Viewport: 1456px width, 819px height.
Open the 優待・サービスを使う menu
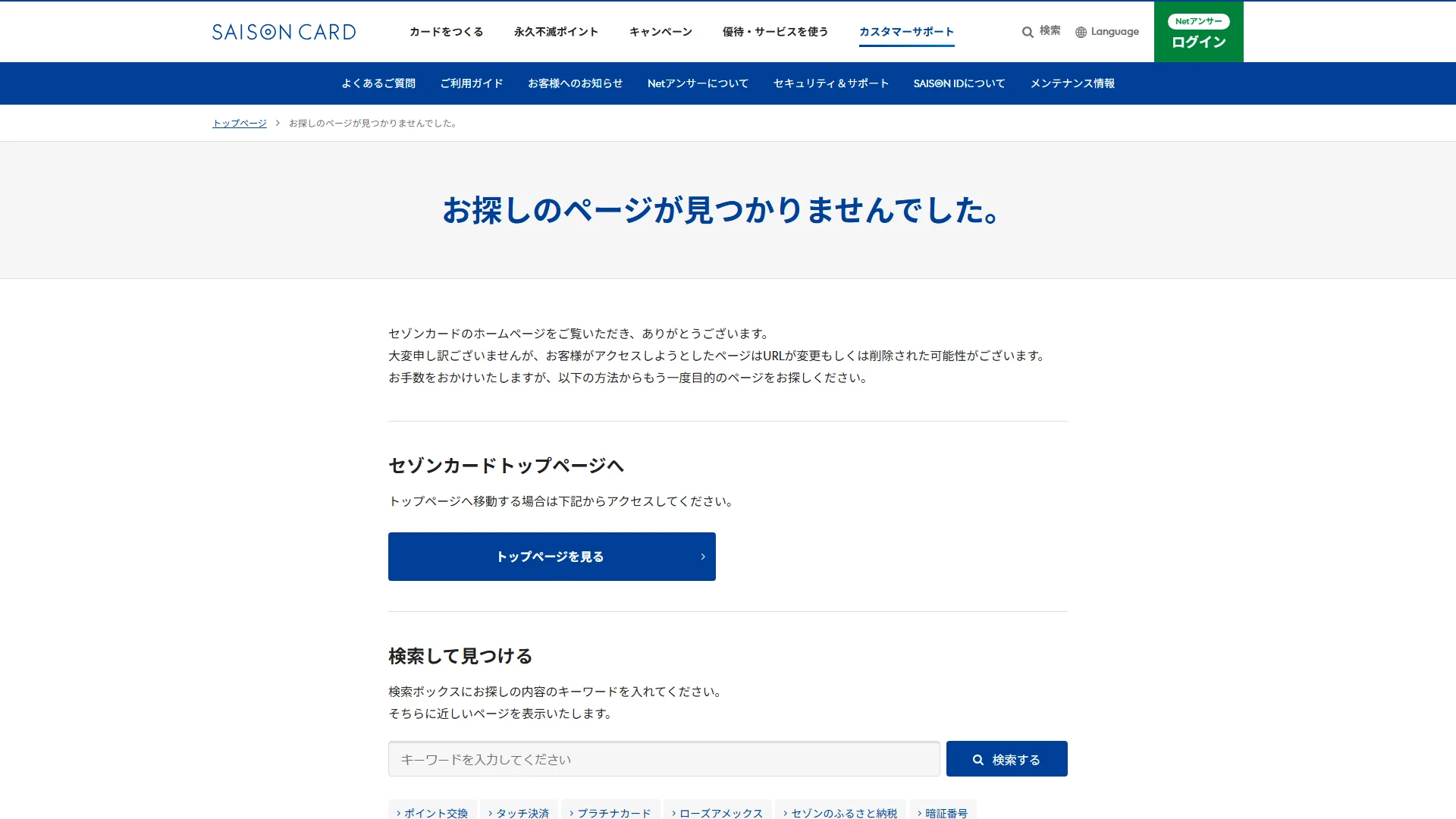pyautogui.click(x=775, y=32)
